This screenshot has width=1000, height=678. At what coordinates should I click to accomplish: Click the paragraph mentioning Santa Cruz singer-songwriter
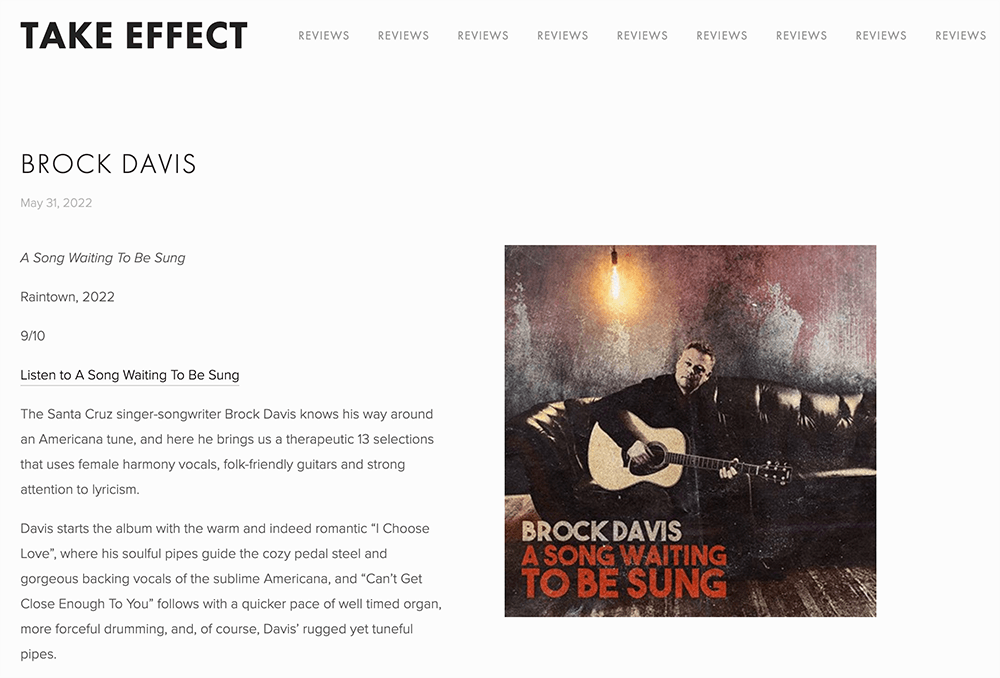[227, 452]
